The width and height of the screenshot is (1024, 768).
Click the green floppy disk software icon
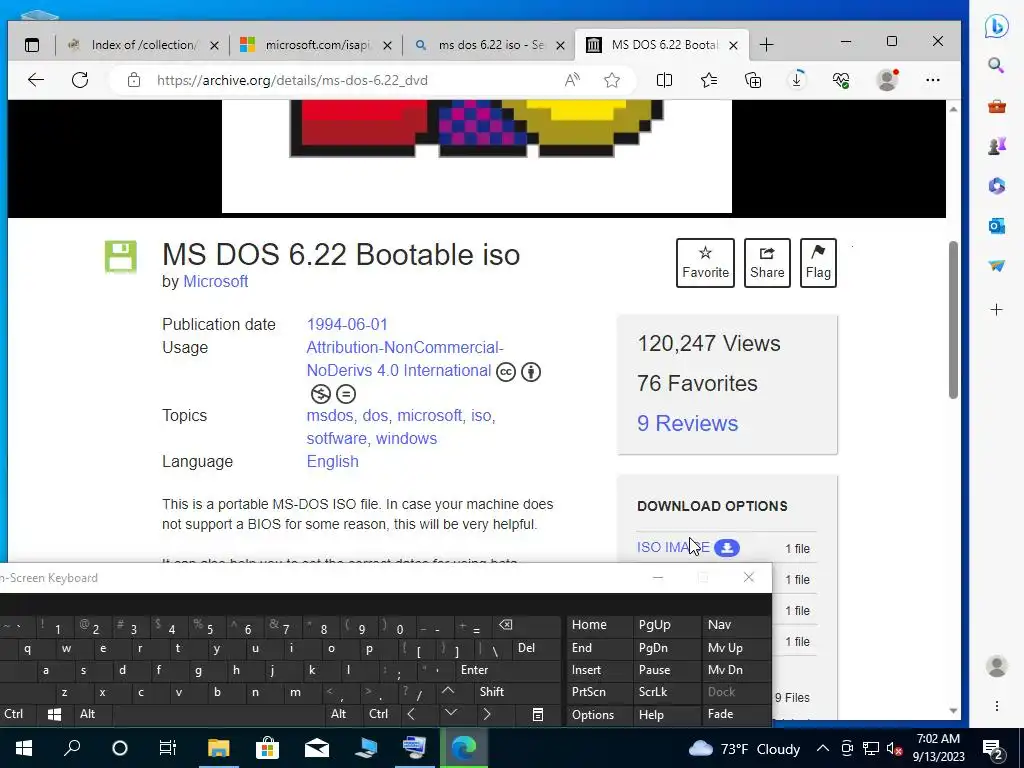pos(121,257)
